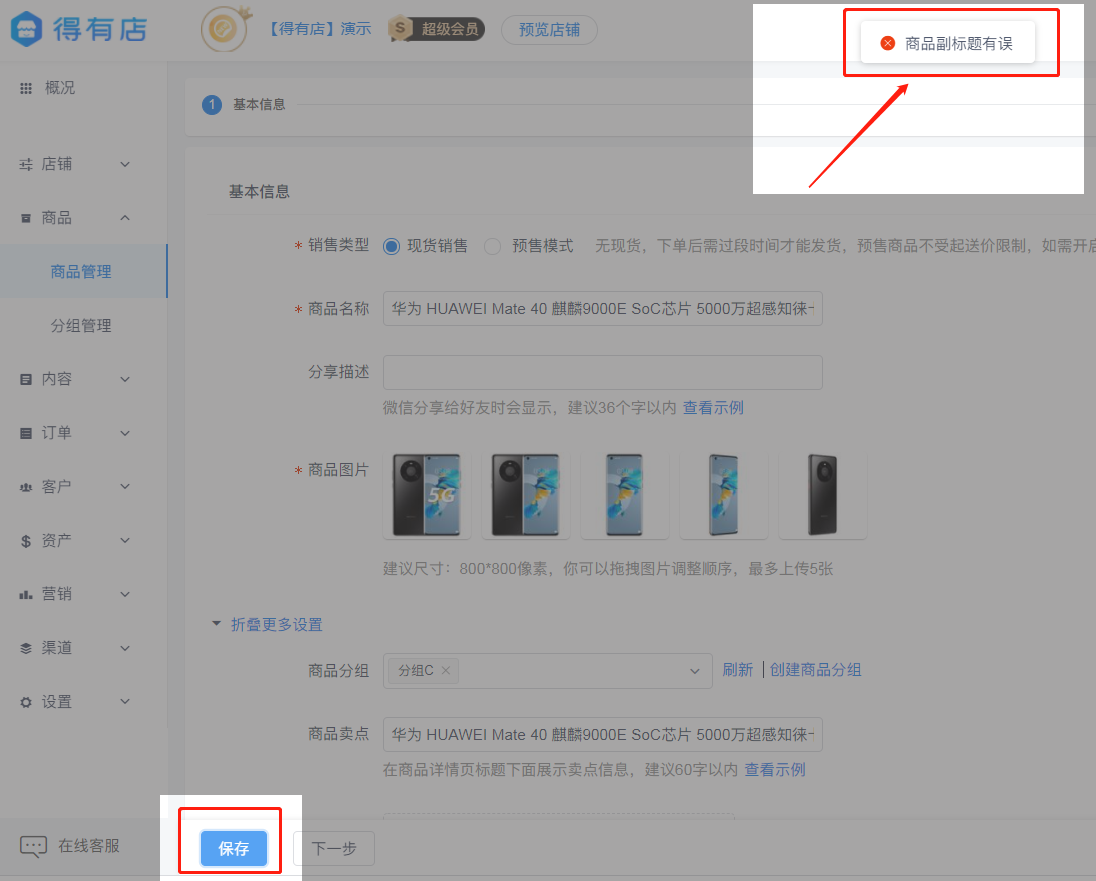Remove the 分组C tag via its x
The height and width of the screenshot is (881, 1096).
446,671
